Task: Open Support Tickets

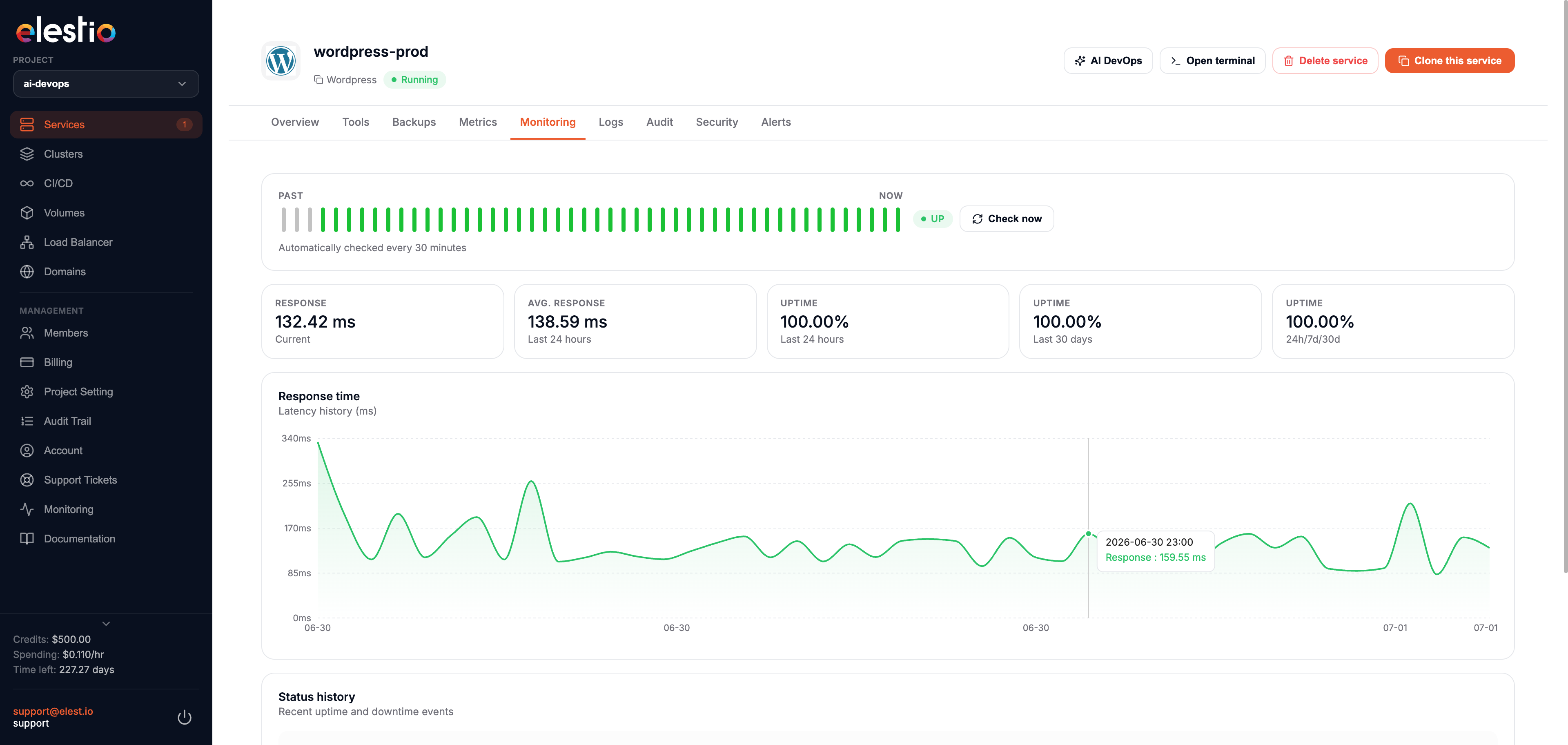Action: pyautogui.click(x=106, y=480)
